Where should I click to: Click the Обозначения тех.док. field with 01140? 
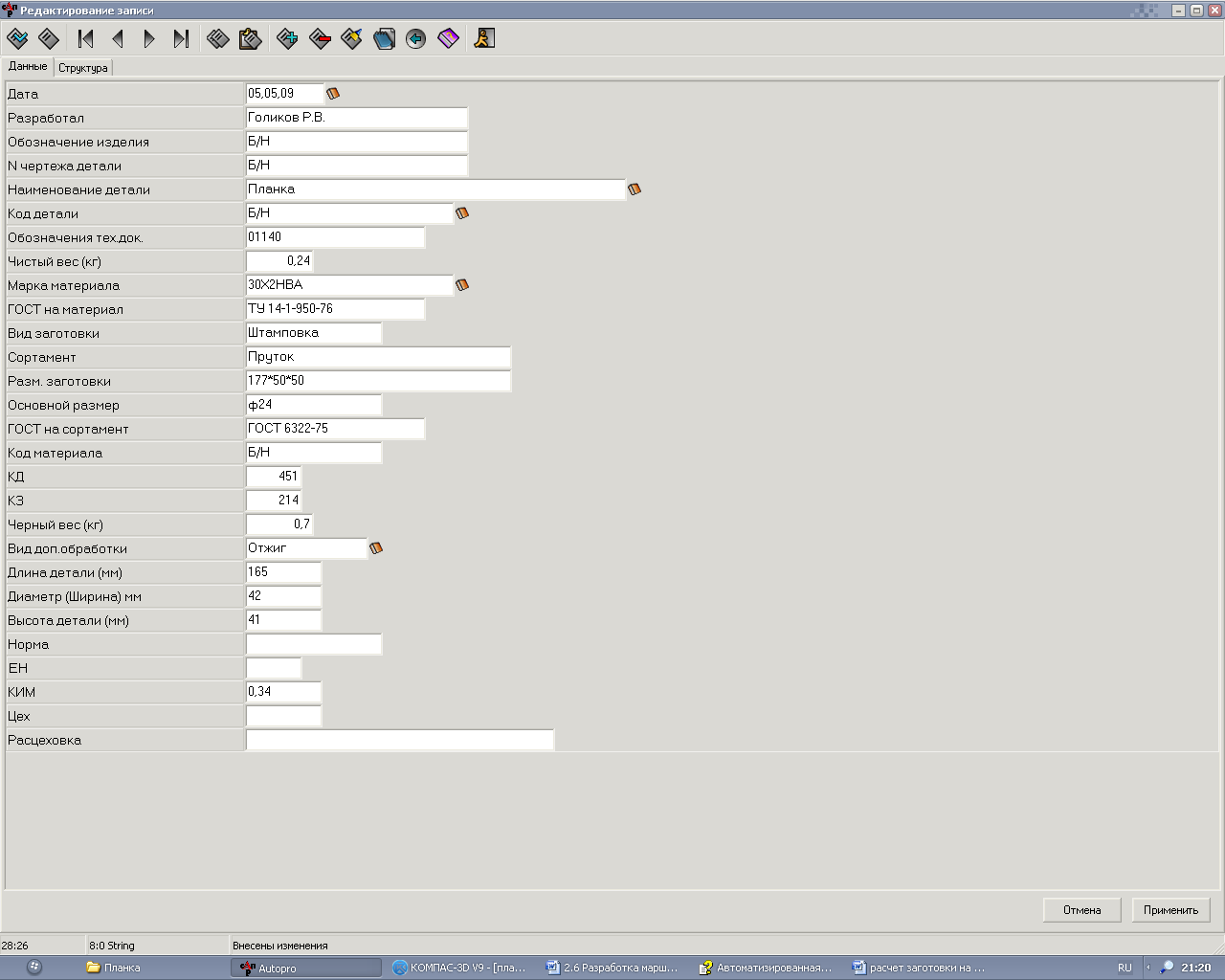point(335,237)
